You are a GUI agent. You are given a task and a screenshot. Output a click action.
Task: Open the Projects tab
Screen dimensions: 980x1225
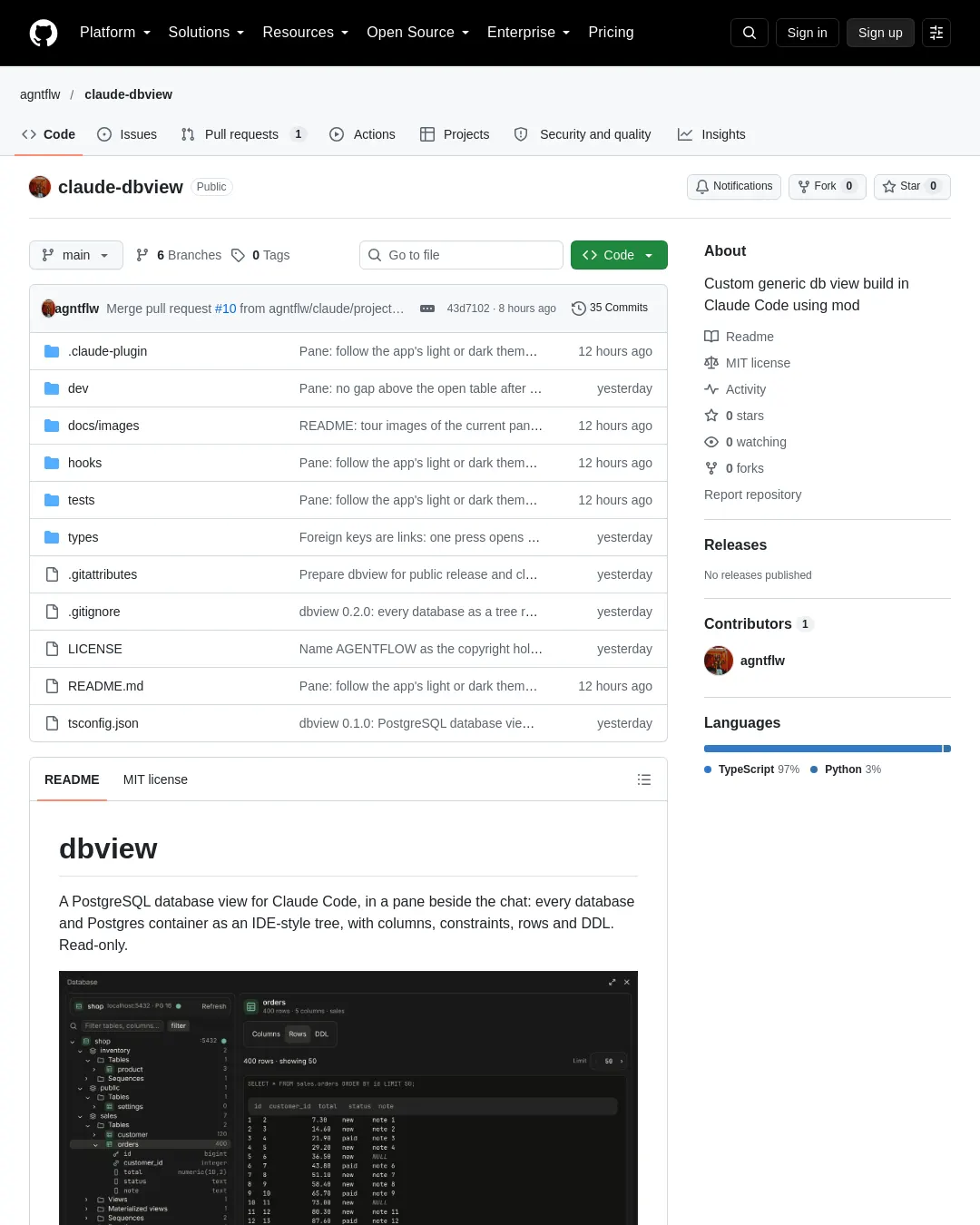click(x=455, y=134)
